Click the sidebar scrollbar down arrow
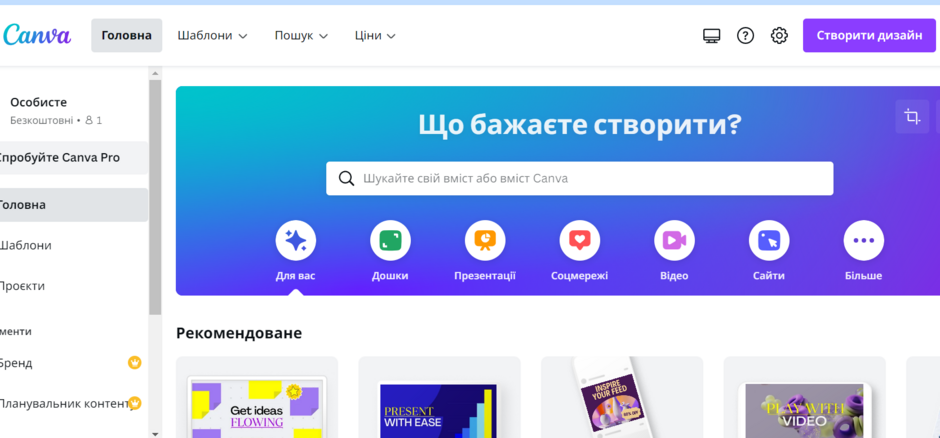This screenshot has height=438, width=940. pyautogui.click(x=155, y=433)
